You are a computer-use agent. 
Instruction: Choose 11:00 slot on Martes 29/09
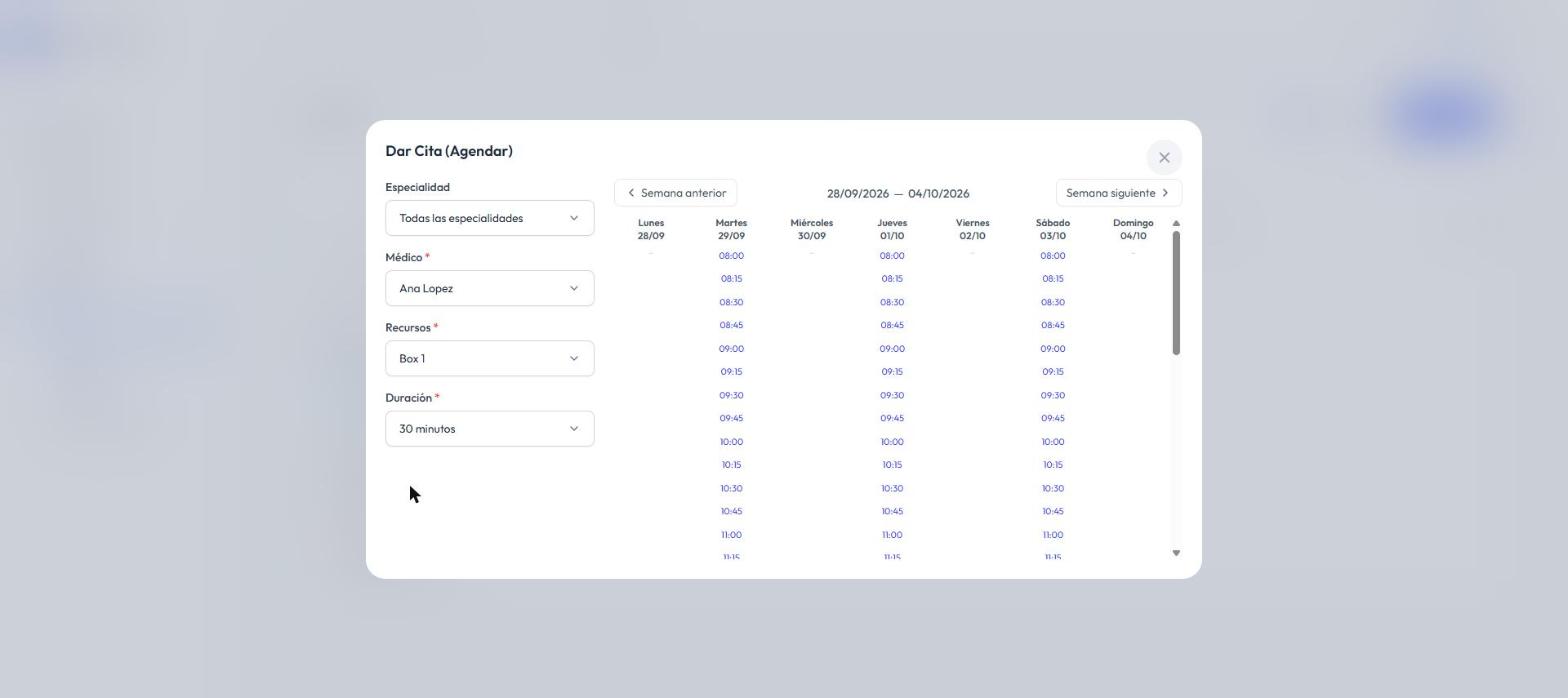point(731,535)
